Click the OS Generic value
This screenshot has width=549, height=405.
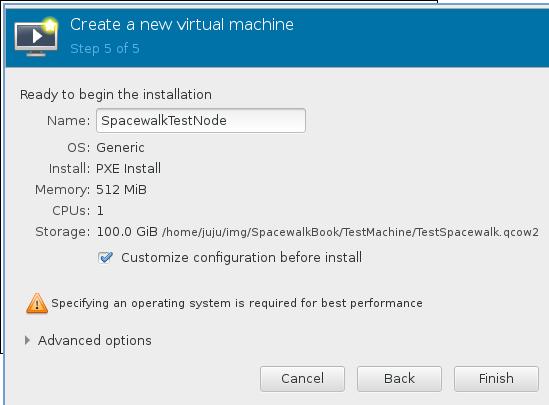click(120, 148)
